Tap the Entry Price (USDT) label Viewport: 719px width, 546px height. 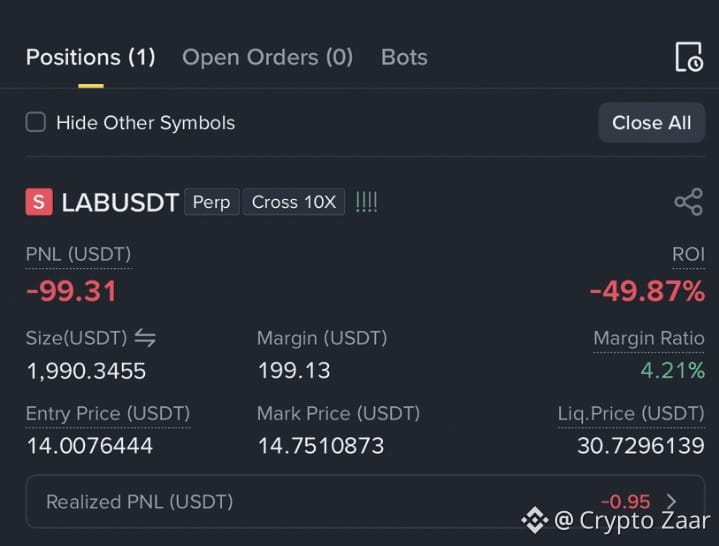tap(108, 414)
